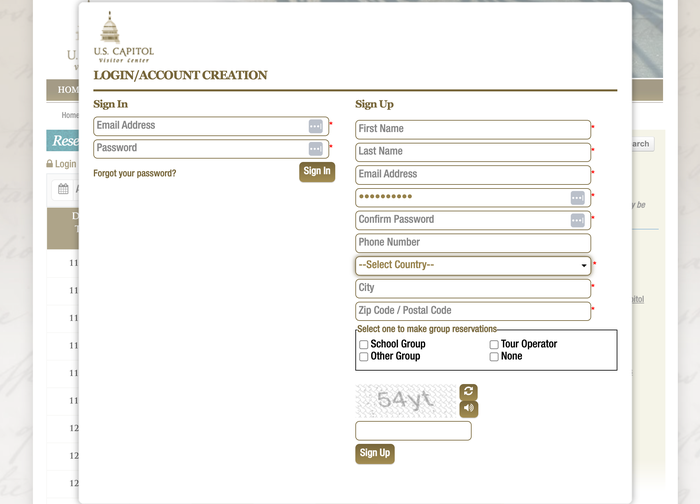This screenshot has height=504, width=700.
Task: Click the password manager icon in filled Sign Up password field
Action: coord(577,198)
